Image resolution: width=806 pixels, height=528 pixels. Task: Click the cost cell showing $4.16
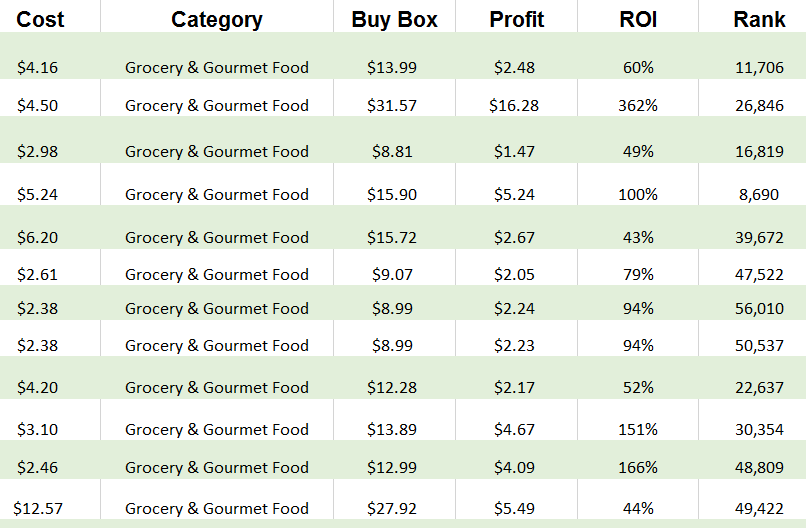pyautogui.click(x=37, y=68)
